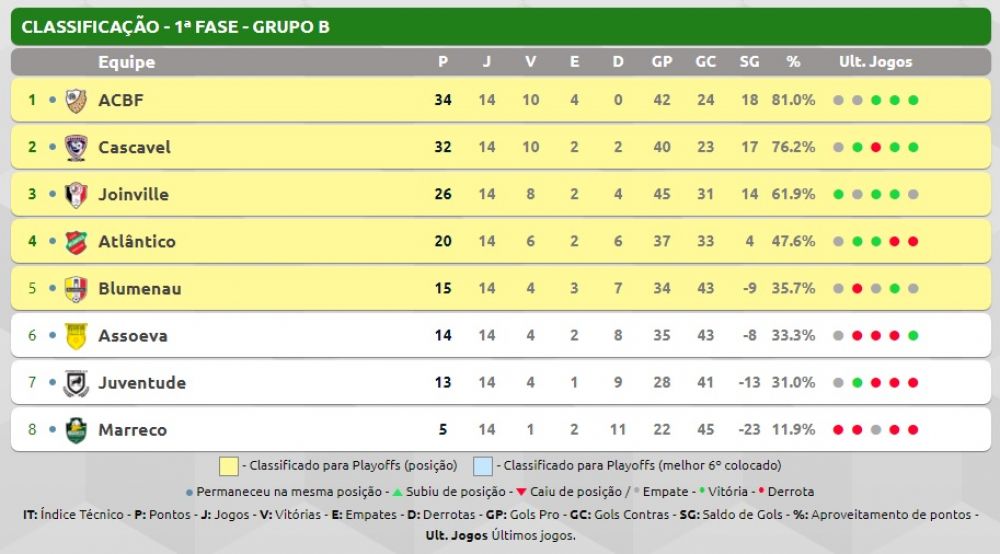Click the yellow Playoffs position legend swatch
Screen dimensions: 1000x554
click(228, 466)
